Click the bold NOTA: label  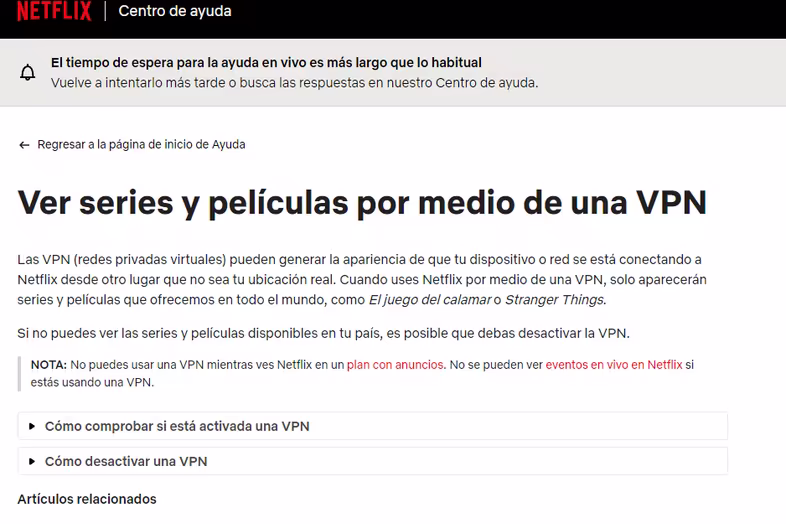point(49,365)
